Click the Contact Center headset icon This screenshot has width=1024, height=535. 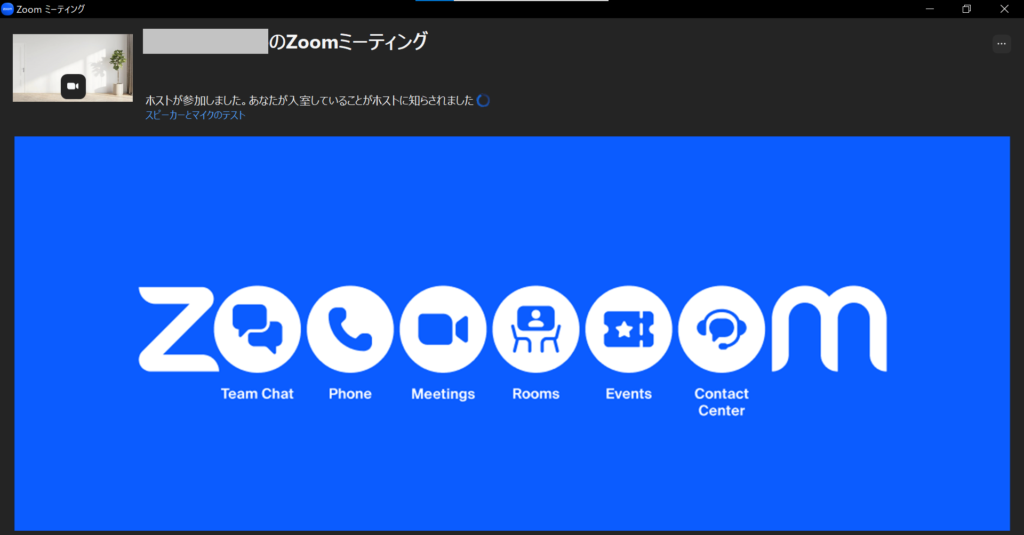[x=721, y=329]
